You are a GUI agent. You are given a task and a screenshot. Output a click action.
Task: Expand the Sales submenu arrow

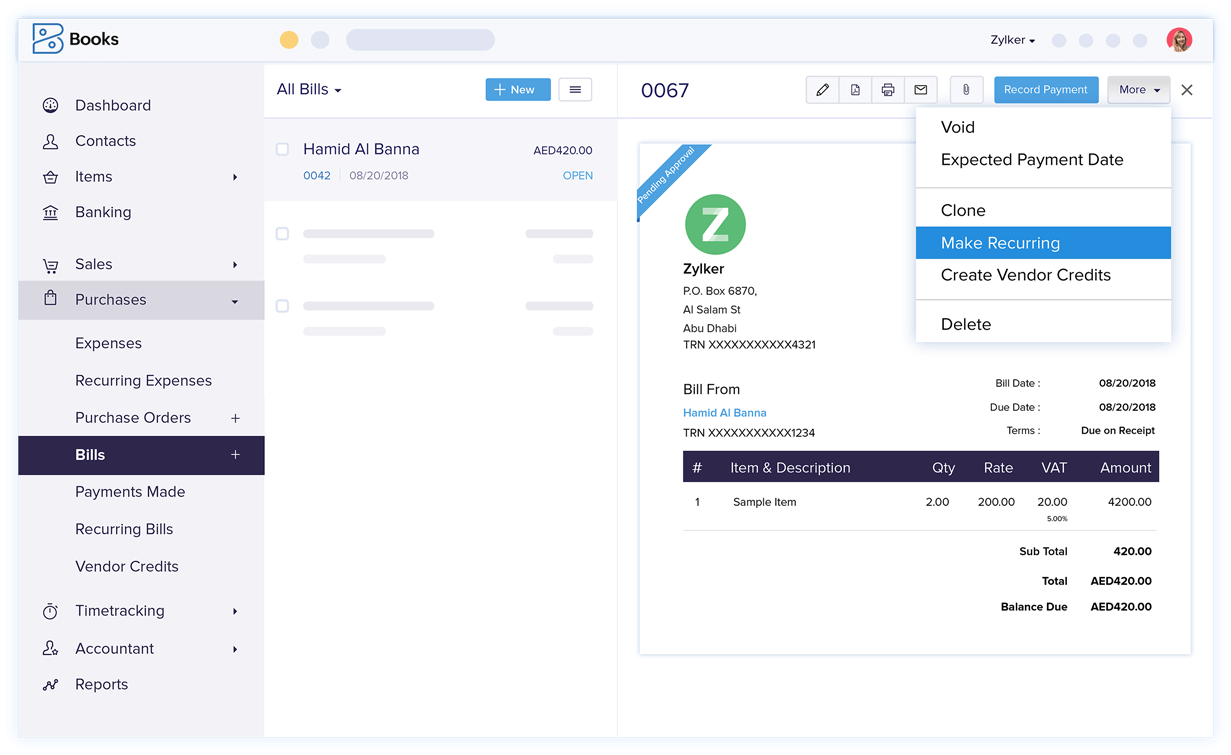(x=235, y=265)
